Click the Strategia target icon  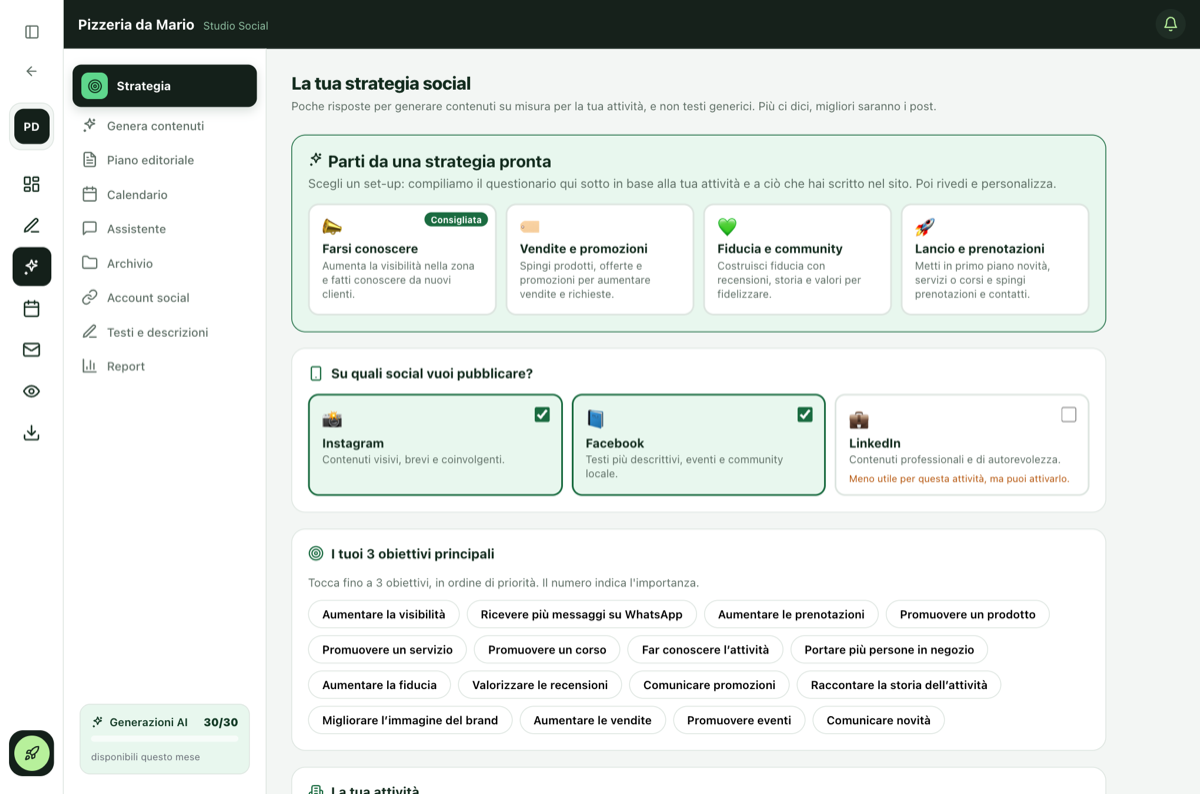pos(95,86)
